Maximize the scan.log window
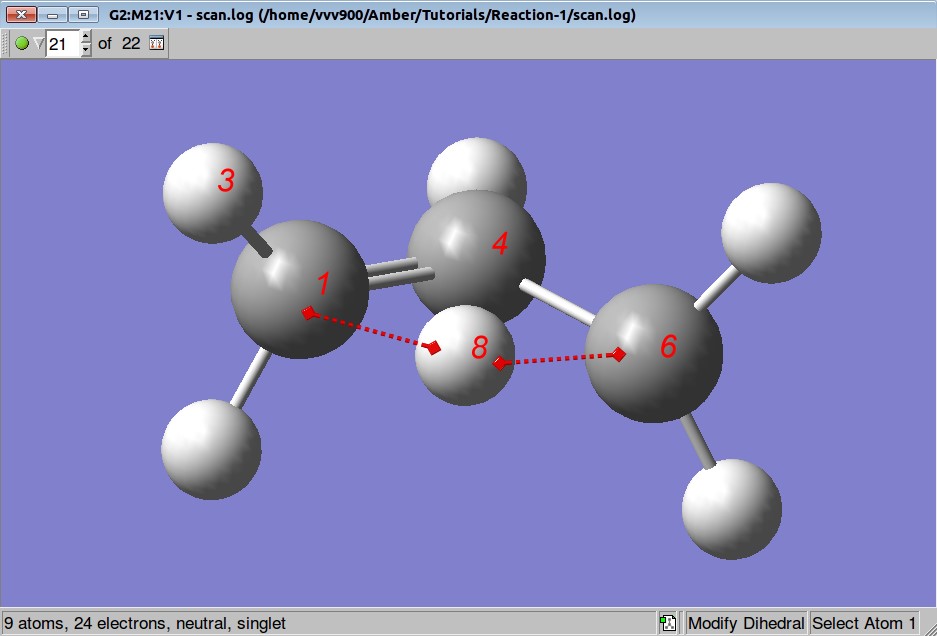This screenshot has width=937, height=636. (83, 14)
